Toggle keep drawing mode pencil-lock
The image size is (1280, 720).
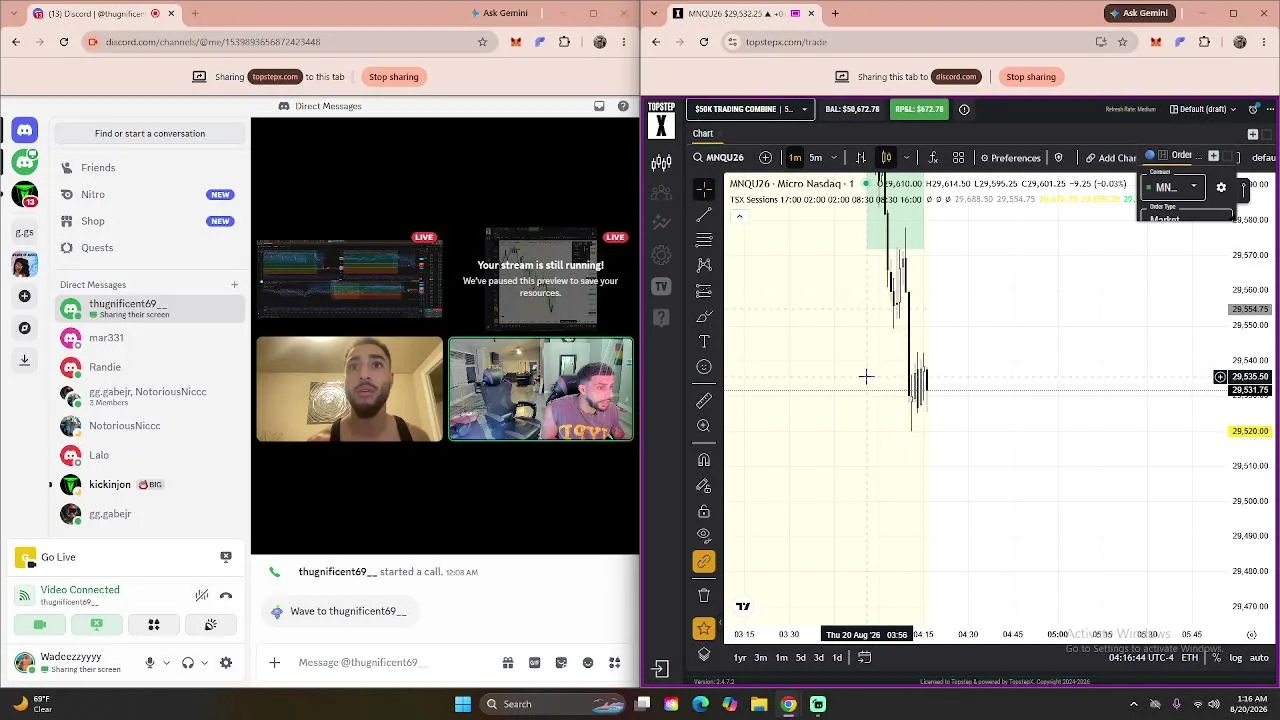point(704,486)
